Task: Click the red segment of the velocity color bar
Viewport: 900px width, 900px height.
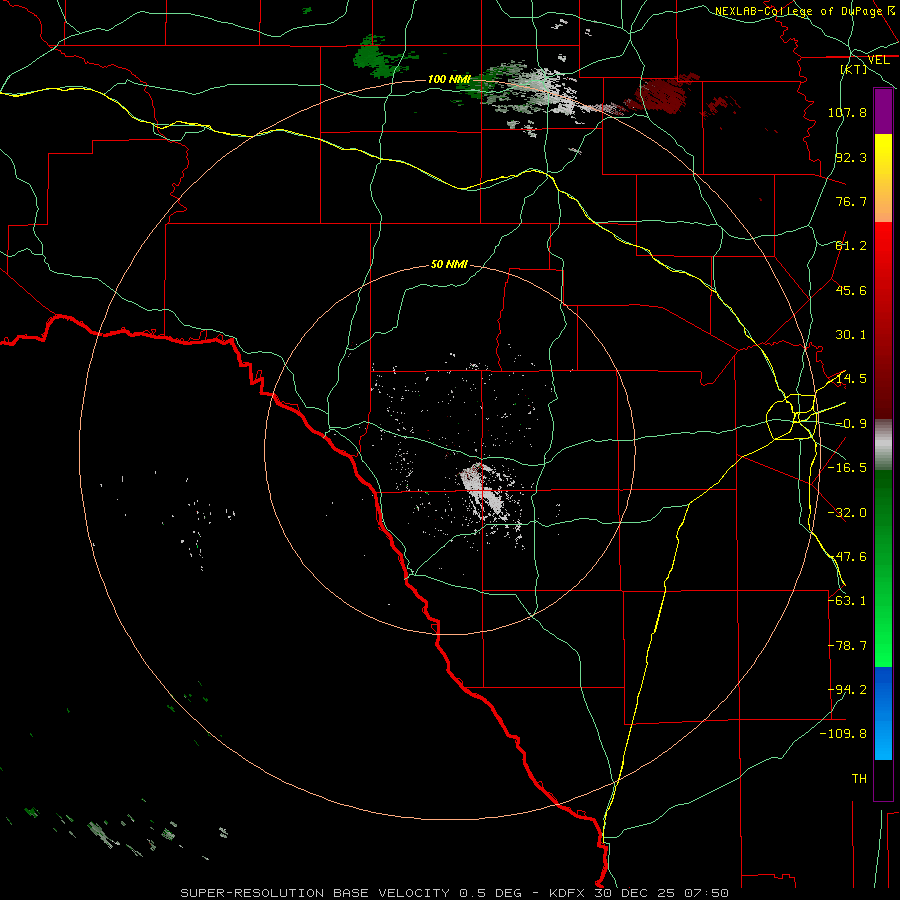Action: tap(883, 320)
